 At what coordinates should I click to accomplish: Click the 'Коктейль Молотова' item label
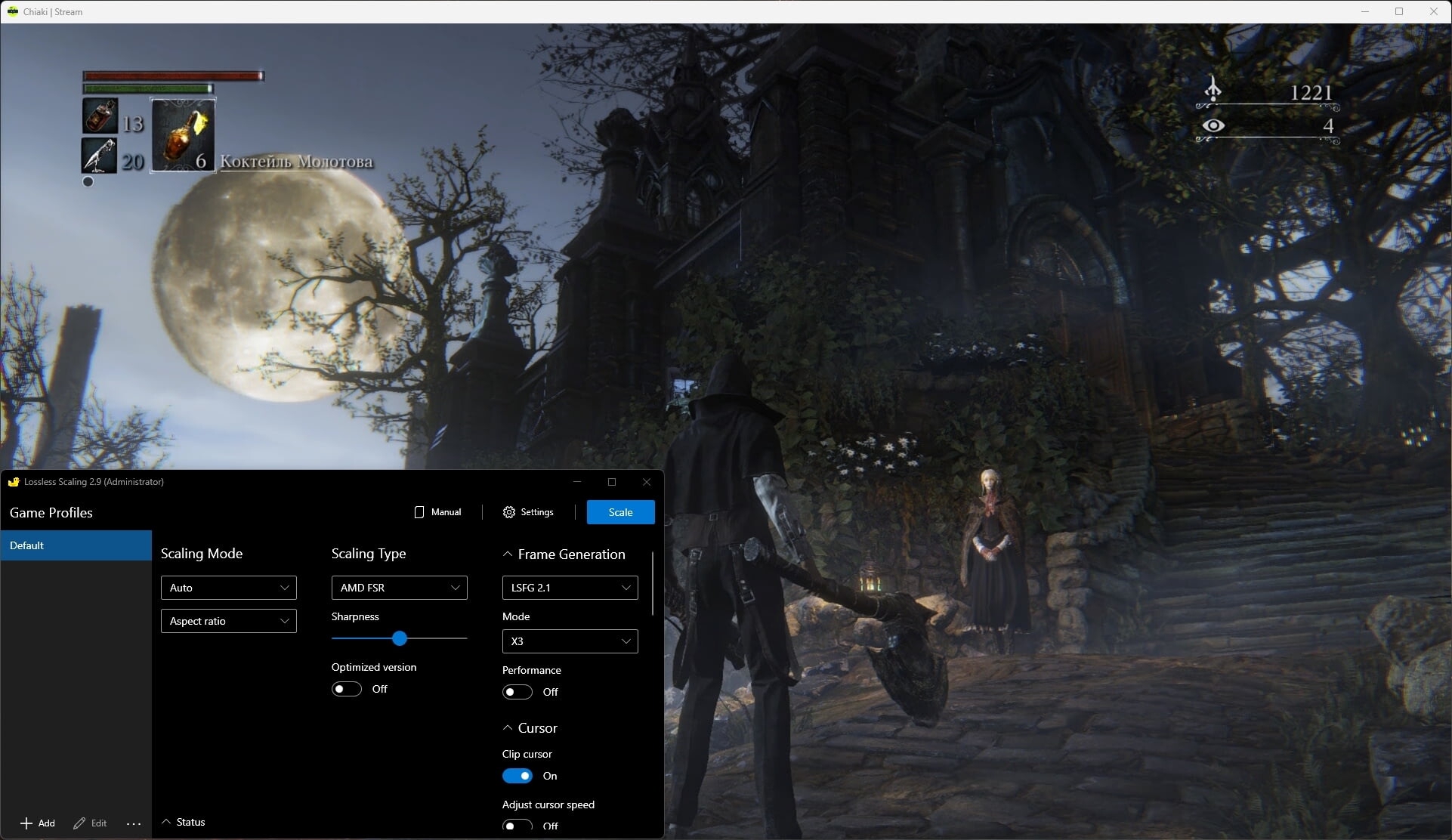296,162
